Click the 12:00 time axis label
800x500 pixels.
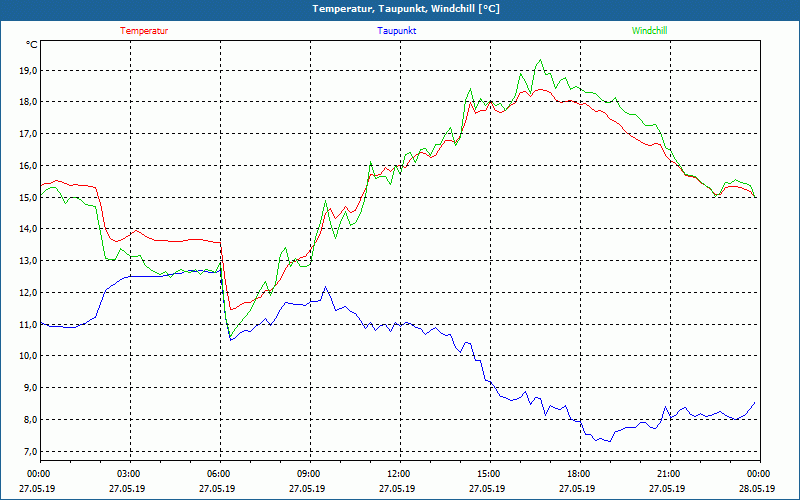point(398,474)
